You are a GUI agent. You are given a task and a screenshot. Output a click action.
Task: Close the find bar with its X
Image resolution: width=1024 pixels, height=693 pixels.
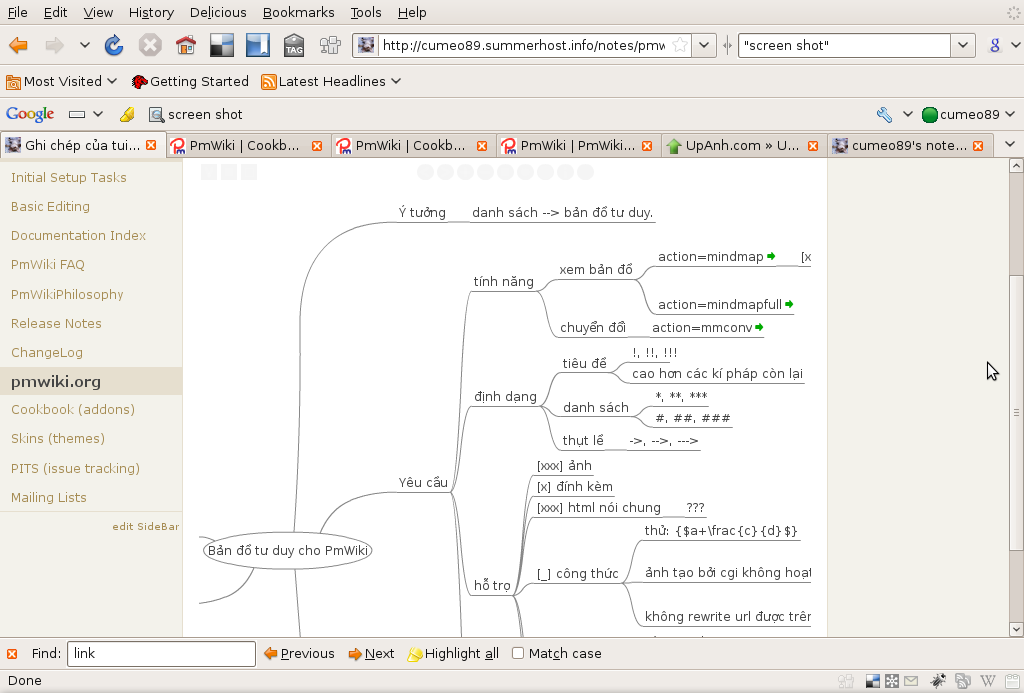click(x=12, y=654)
